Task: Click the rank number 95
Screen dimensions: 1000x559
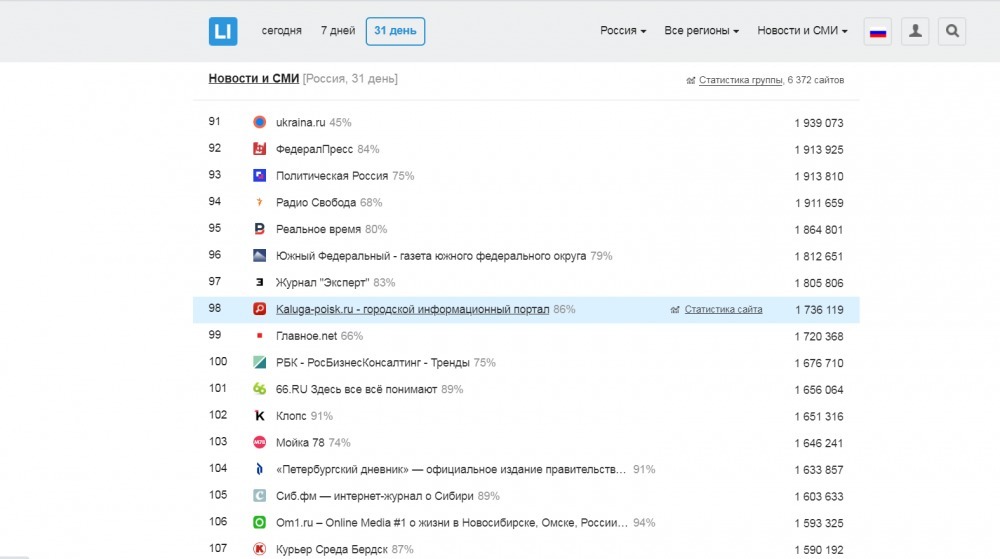Action: pyautogui.click(x=214, y=228)
